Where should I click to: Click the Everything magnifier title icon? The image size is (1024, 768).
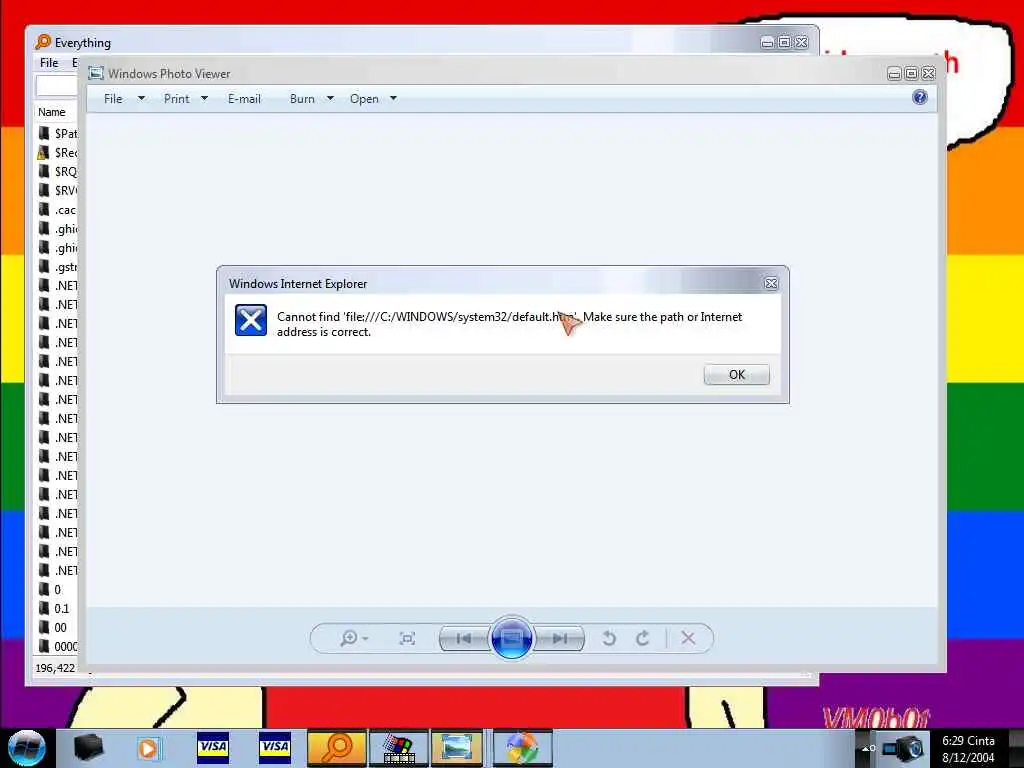coord(42,42)
